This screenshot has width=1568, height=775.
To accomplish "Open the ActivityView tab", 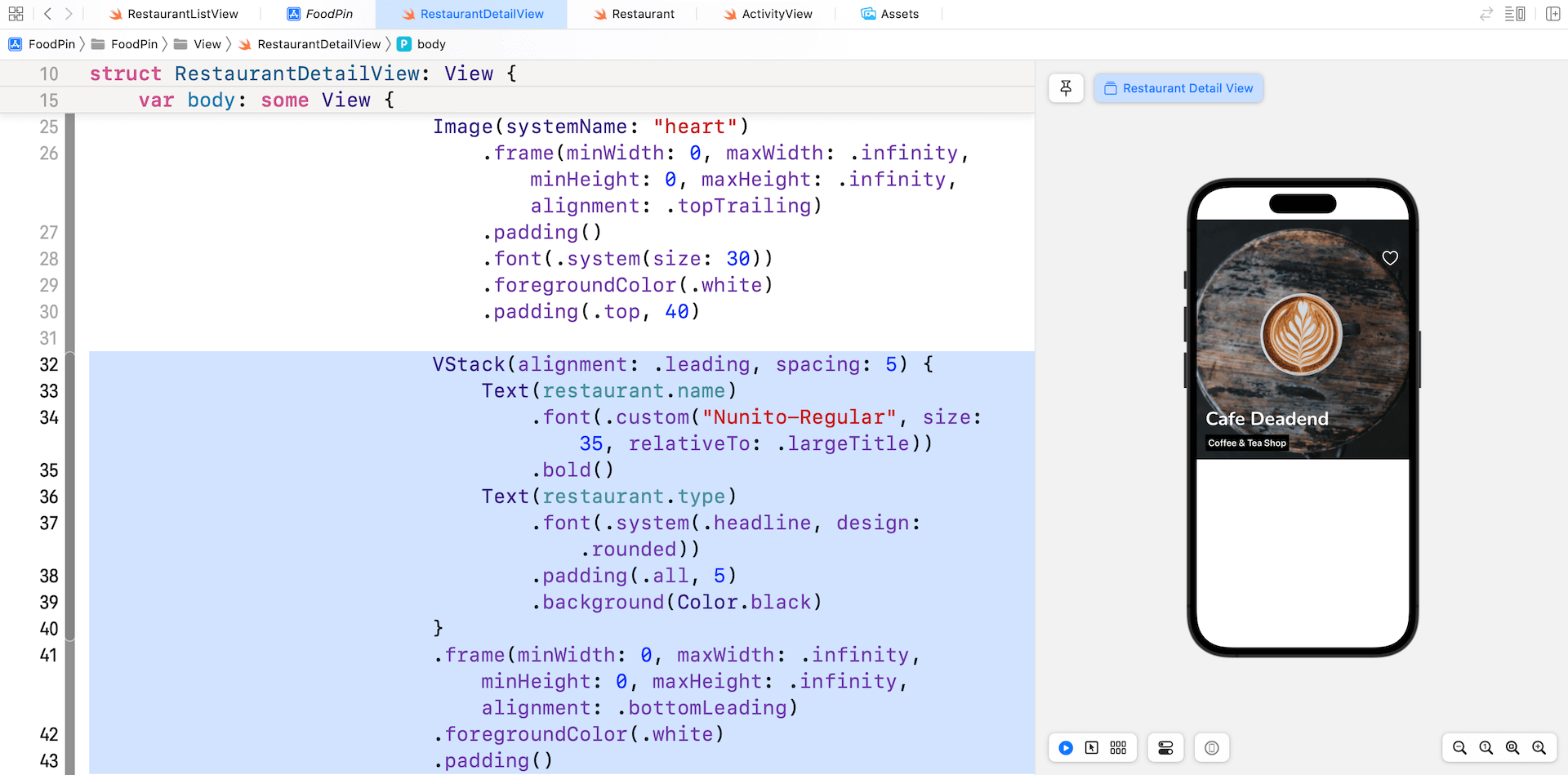I will click(x=767, y=14).
